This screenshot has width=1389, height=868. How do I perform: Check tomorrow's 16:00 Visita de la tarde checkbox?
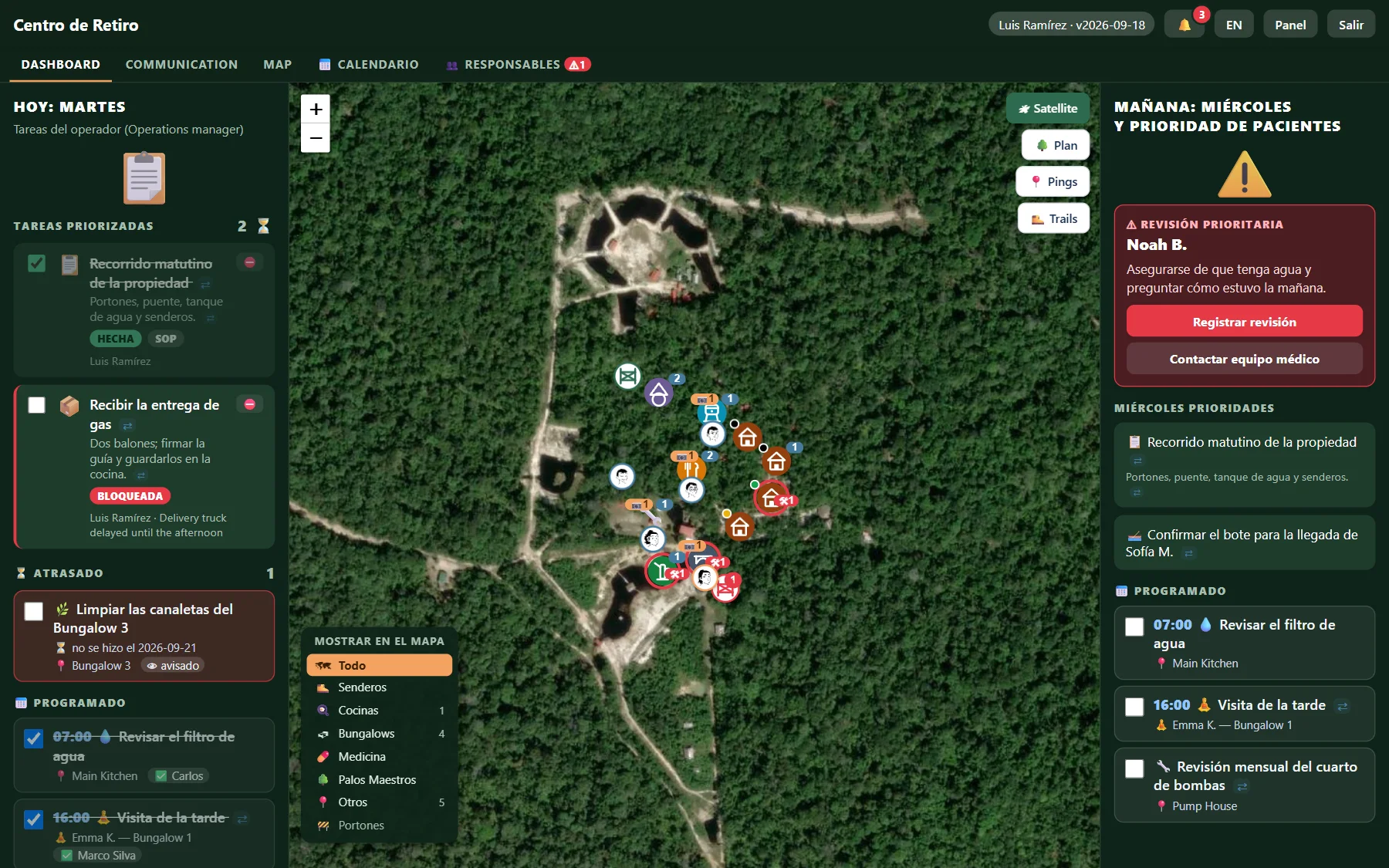click(1134, 707)
